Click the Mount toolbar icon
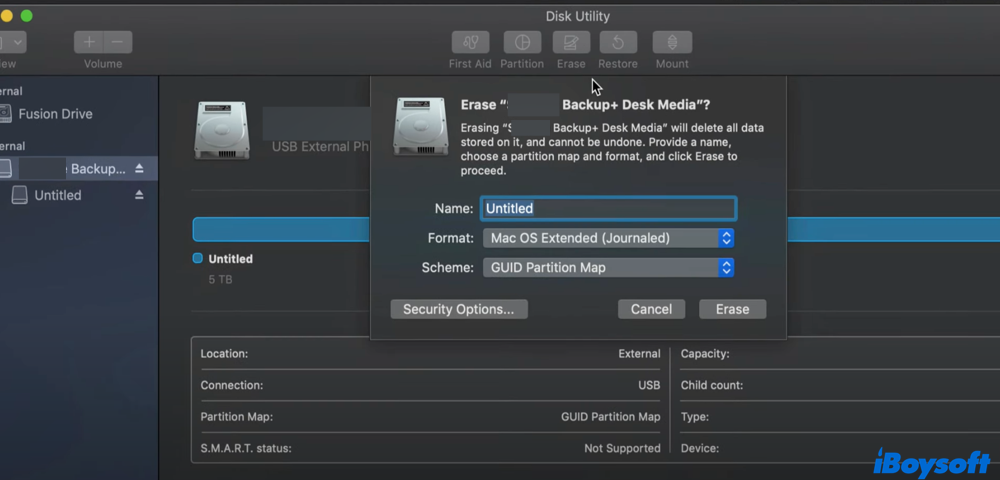 point(672,43)
